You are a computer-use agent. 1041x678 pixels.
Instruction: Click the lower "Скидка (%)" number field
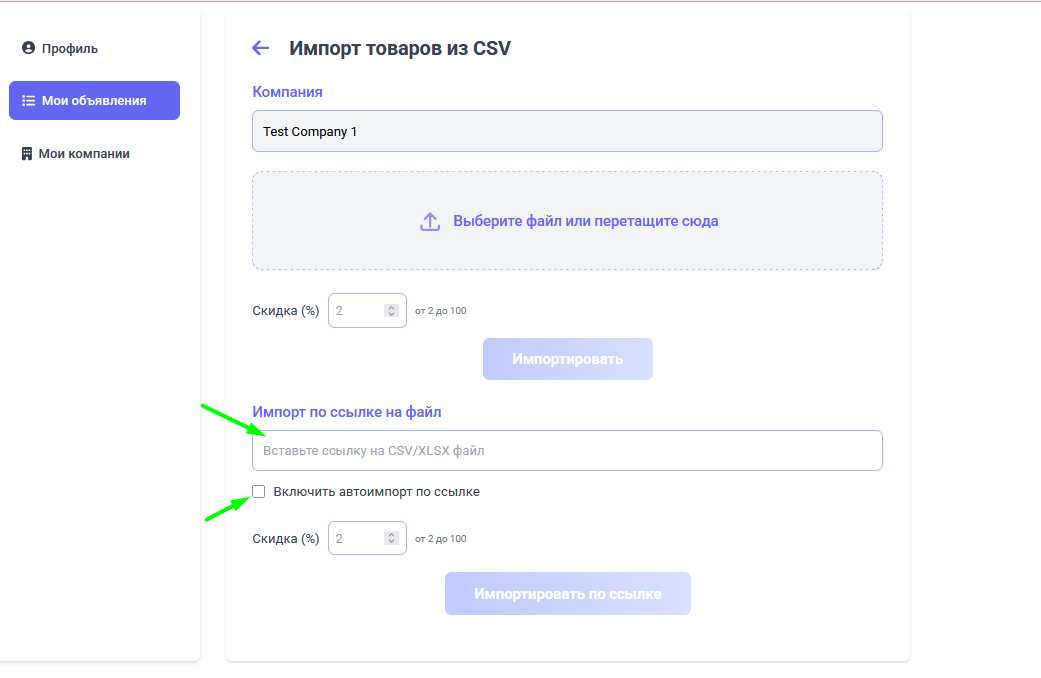click(355, 537)
